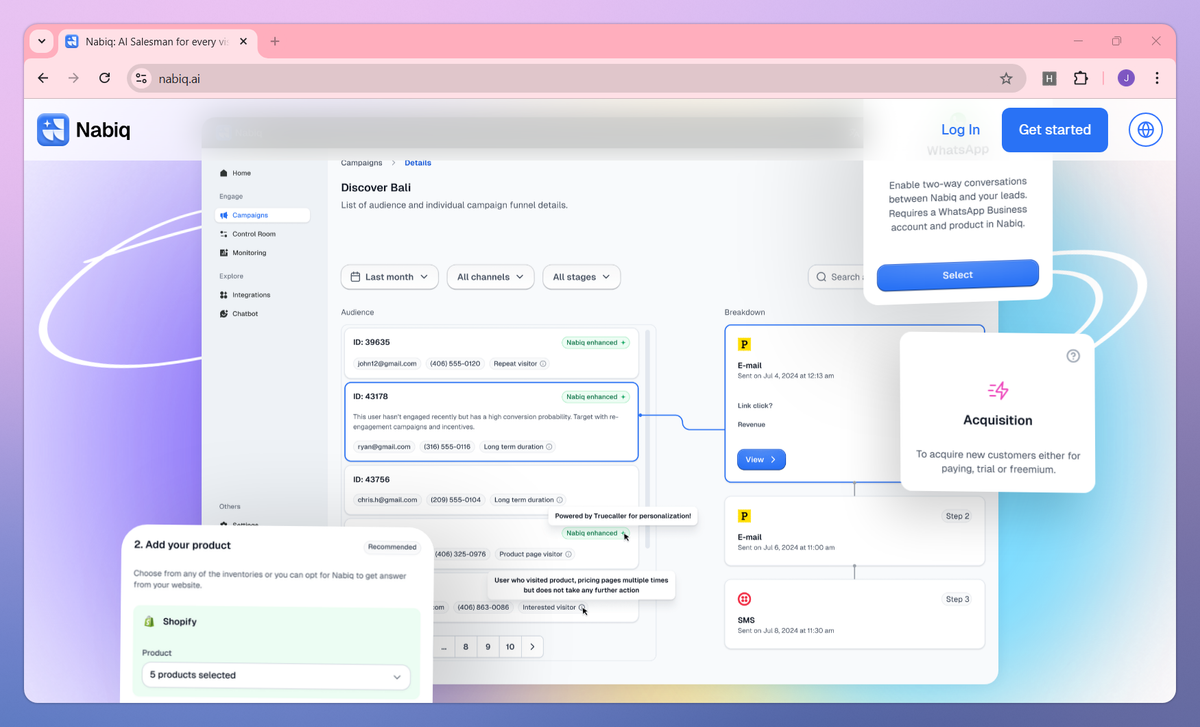Click the nabiq.ai address bar

point(576,78)
